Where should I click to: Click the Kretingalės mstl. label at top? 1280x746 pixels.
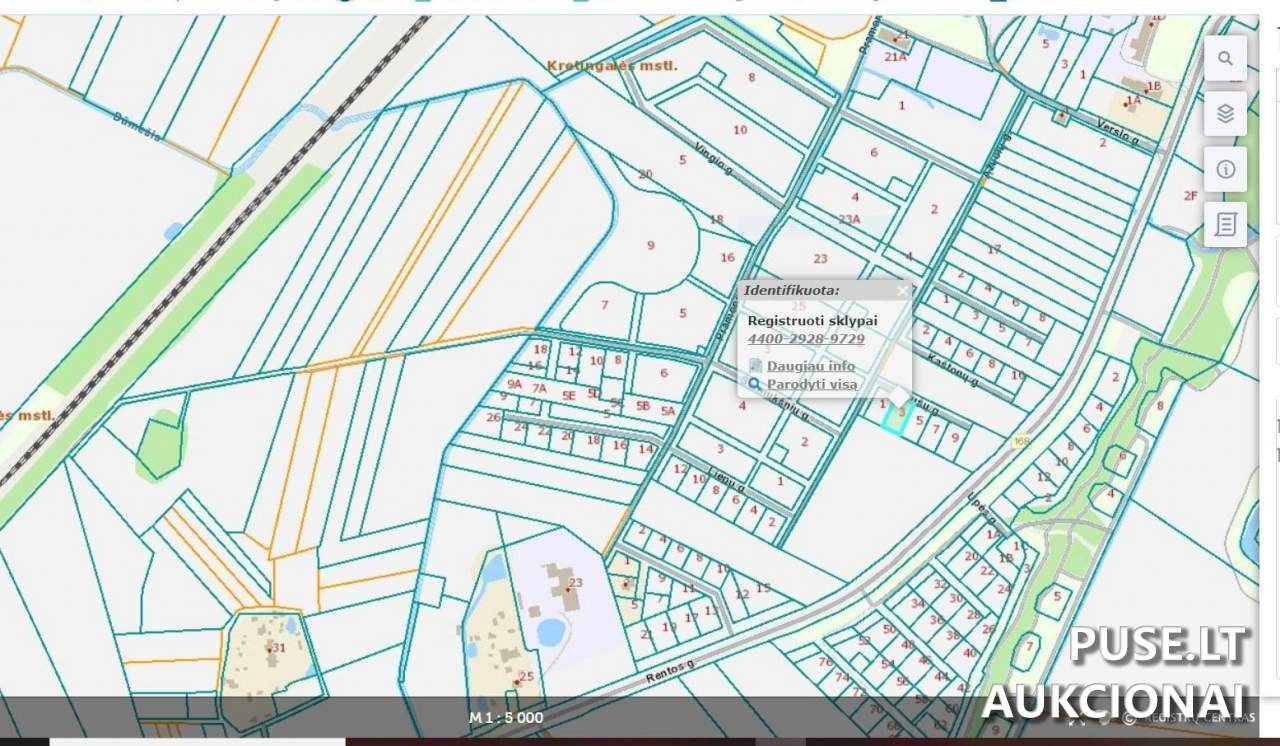(612, 66)
